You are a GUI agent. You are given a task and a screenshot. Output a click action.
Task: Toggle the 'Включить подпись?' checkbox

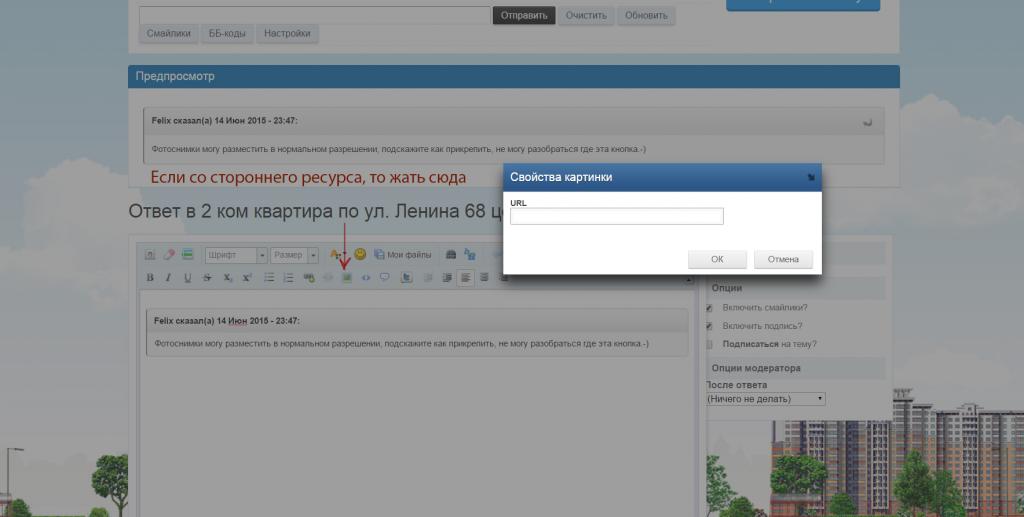pyautogui.click(x=709, y=326)
